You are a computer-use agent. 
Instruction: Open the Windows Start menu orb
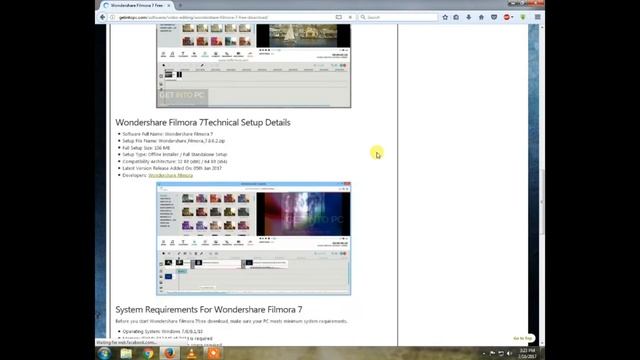point(104,353)
